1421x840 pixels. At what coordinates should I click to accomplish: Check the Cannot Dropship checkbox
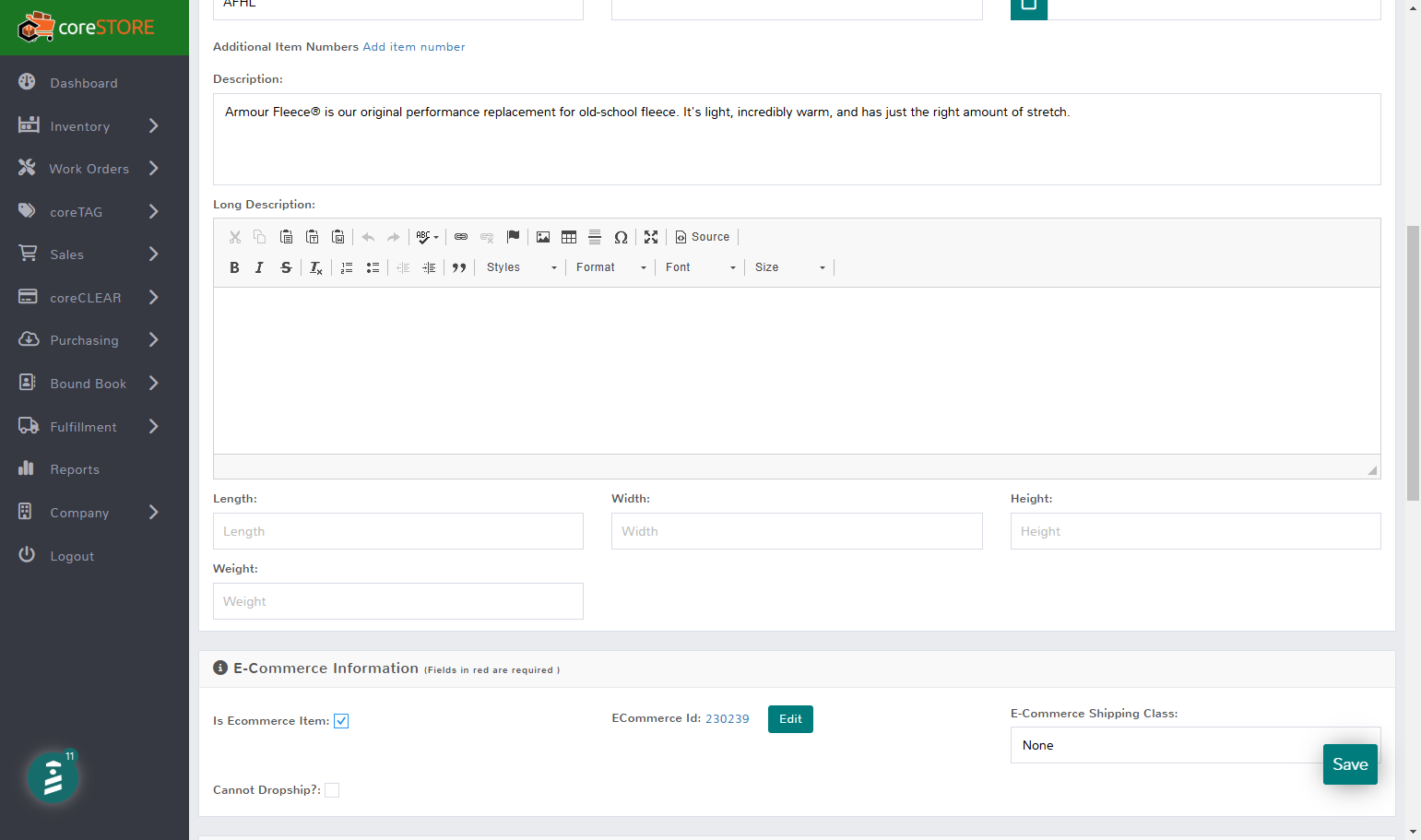(x=332, y=790)
